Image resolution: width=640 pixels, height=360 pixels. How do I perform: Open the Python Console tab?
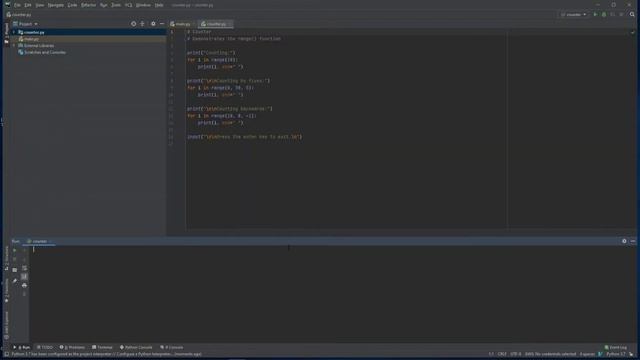[136, 347]
